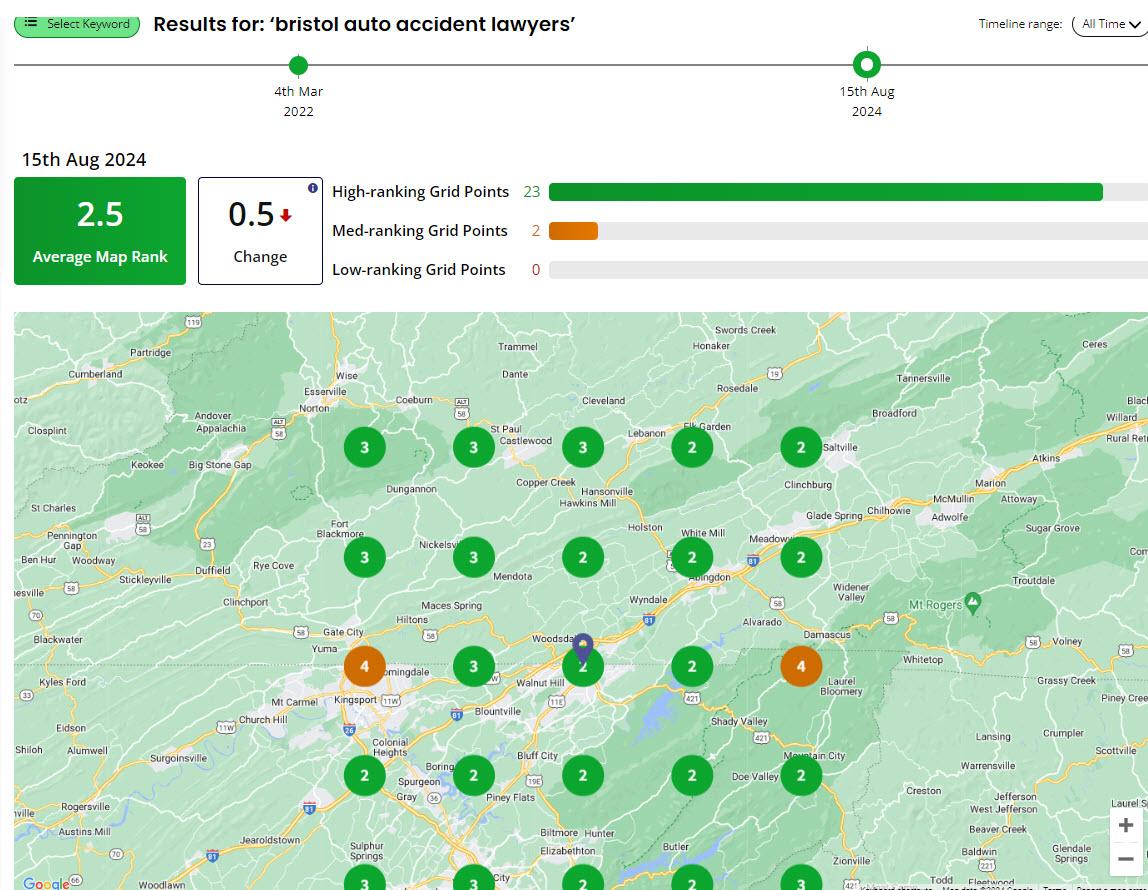Click the info icon on the Change card
This screenshot has height=890, width=1148.
313,188
